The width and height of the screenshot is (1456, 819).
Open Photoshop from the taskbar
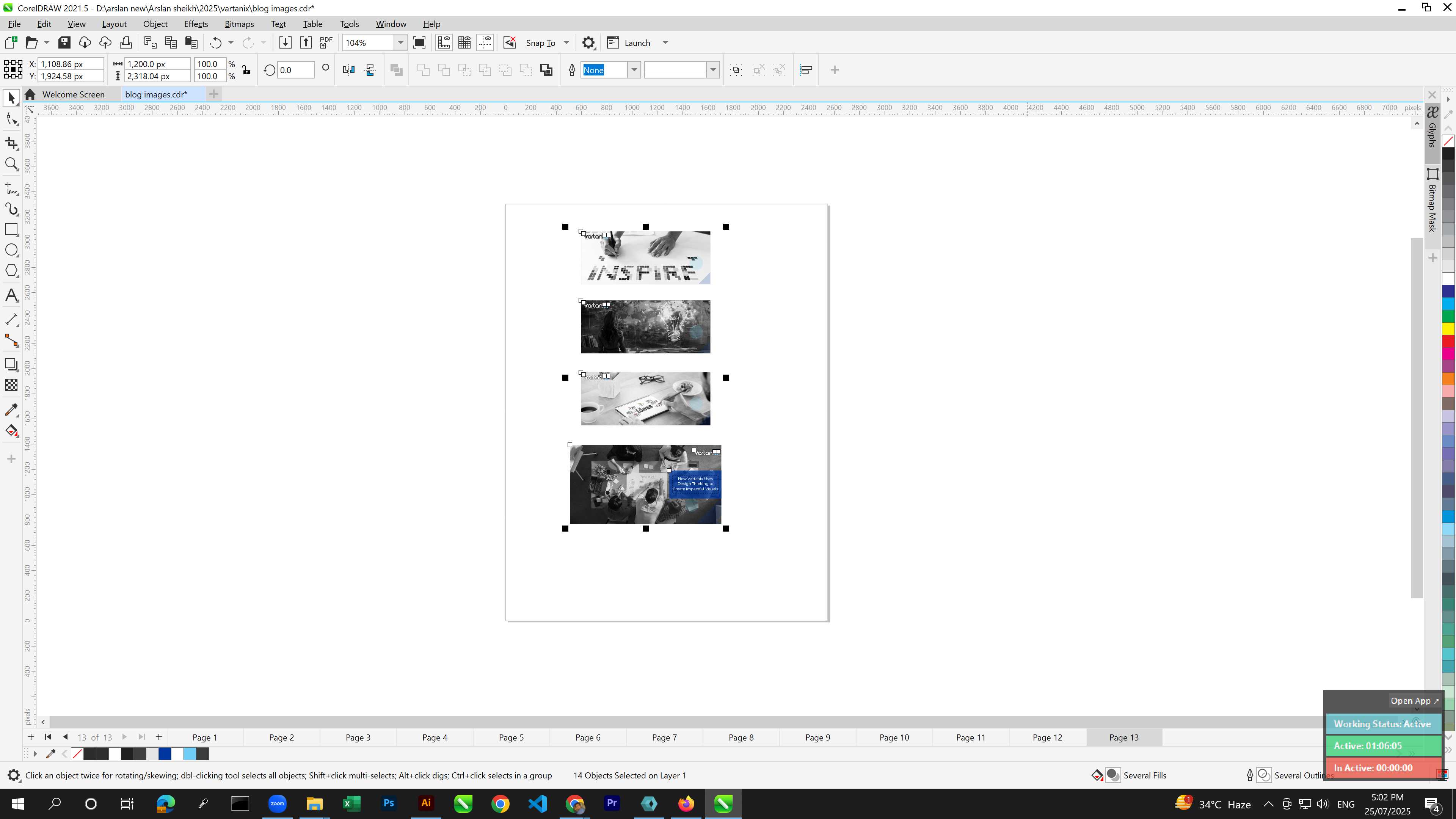pyautogui.click(x=389, y=803)
